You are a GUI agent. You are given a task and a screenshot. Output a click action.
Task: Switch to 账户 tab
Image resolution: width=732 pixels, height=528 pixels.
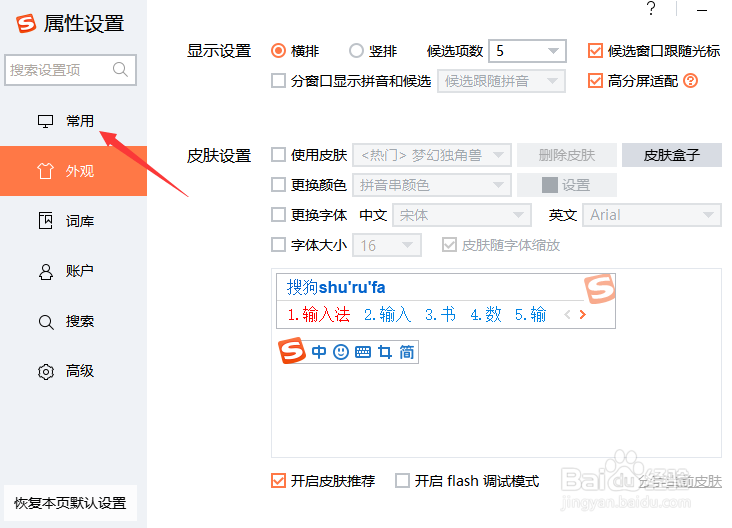click(73, 271)
